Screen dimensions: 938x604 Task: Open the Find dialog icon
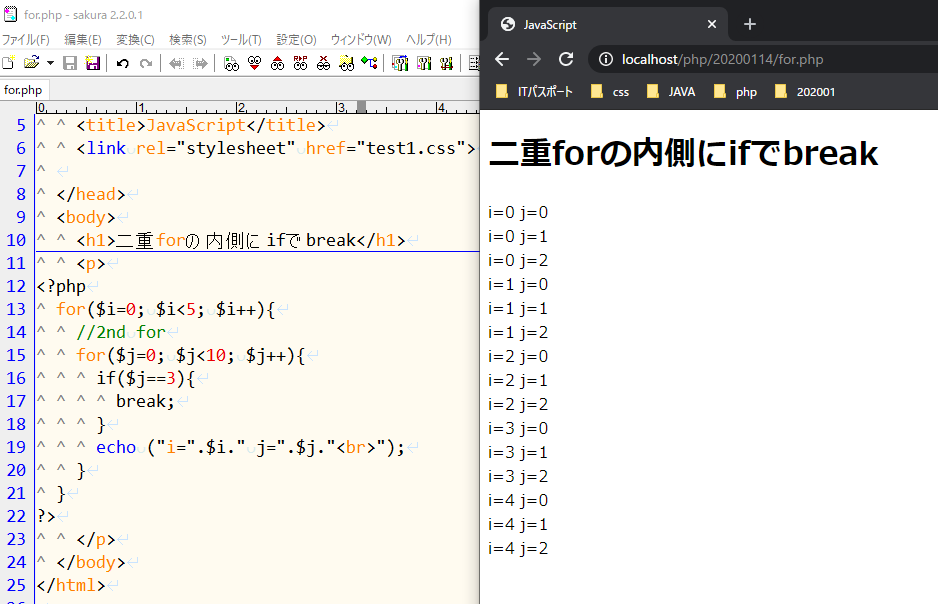tap(231, 63)
